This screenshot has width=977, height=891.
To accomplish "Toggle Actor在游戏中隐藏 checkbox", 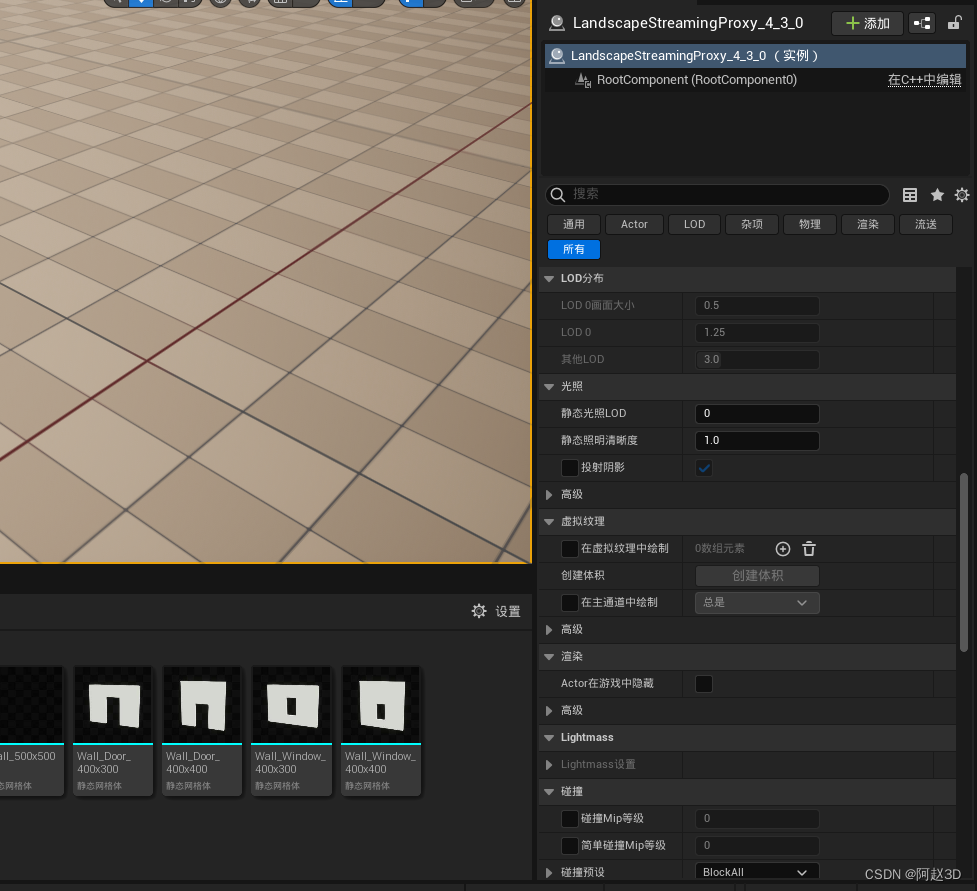I will pyautogui.click(x=704, y=684).
